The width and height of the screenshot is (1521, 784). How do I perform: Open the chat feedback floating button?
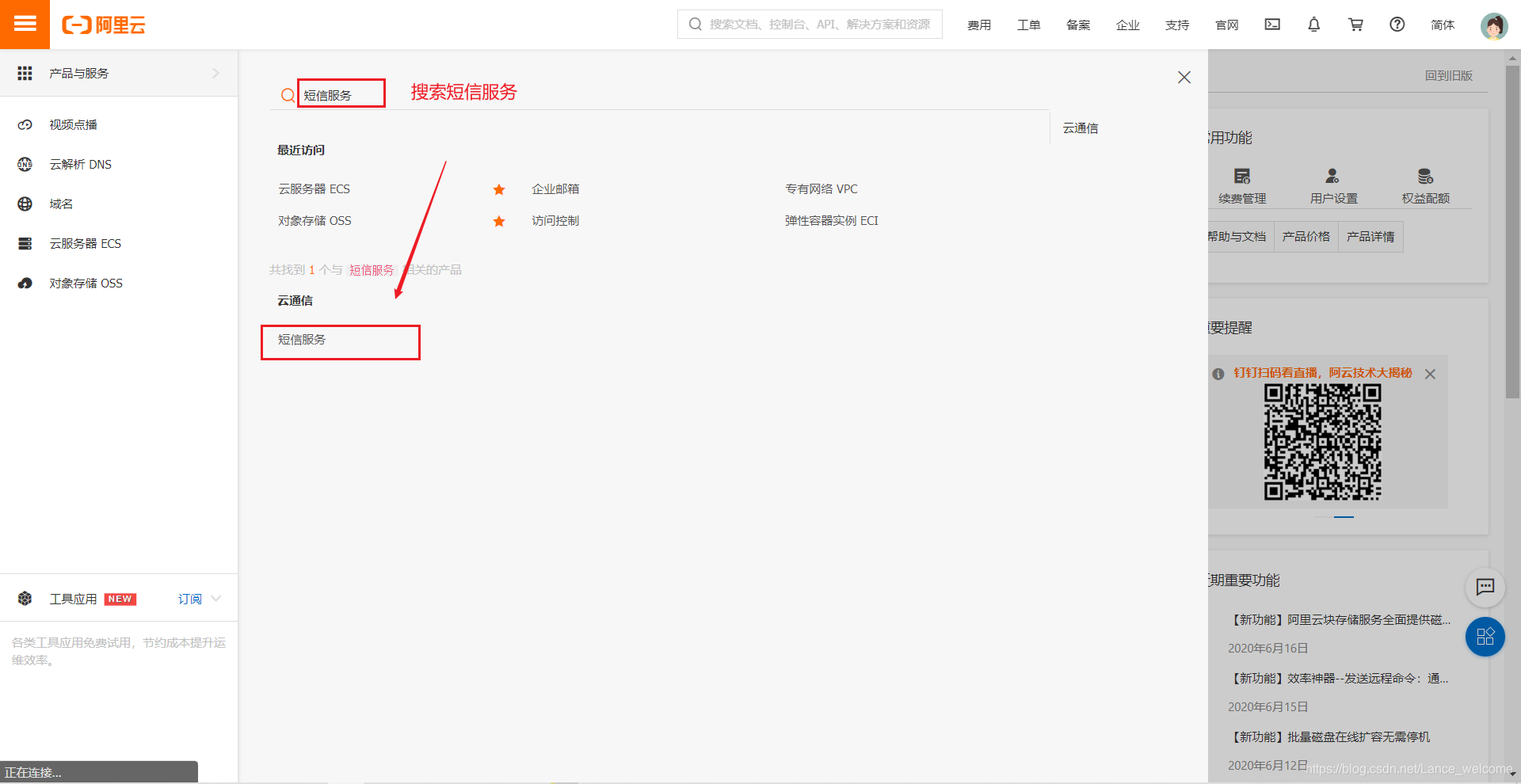[x=1485, y=587]
